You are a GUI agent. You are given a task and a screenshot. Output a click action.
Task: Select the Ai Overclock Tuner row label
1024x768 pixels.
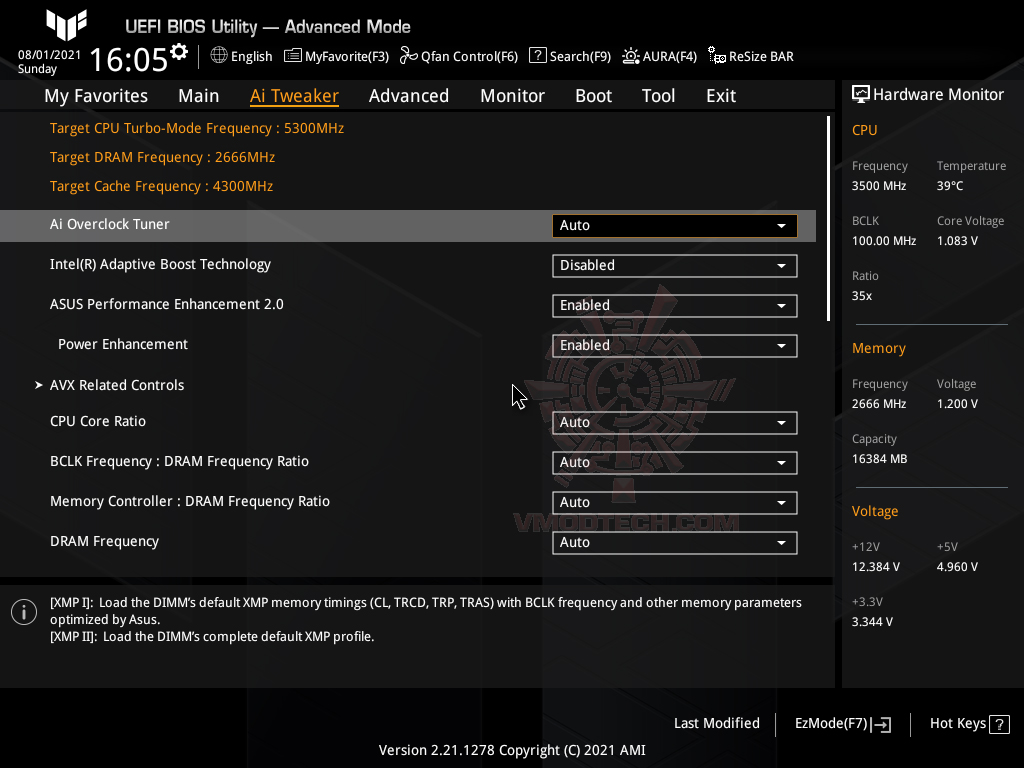point(110,224)
